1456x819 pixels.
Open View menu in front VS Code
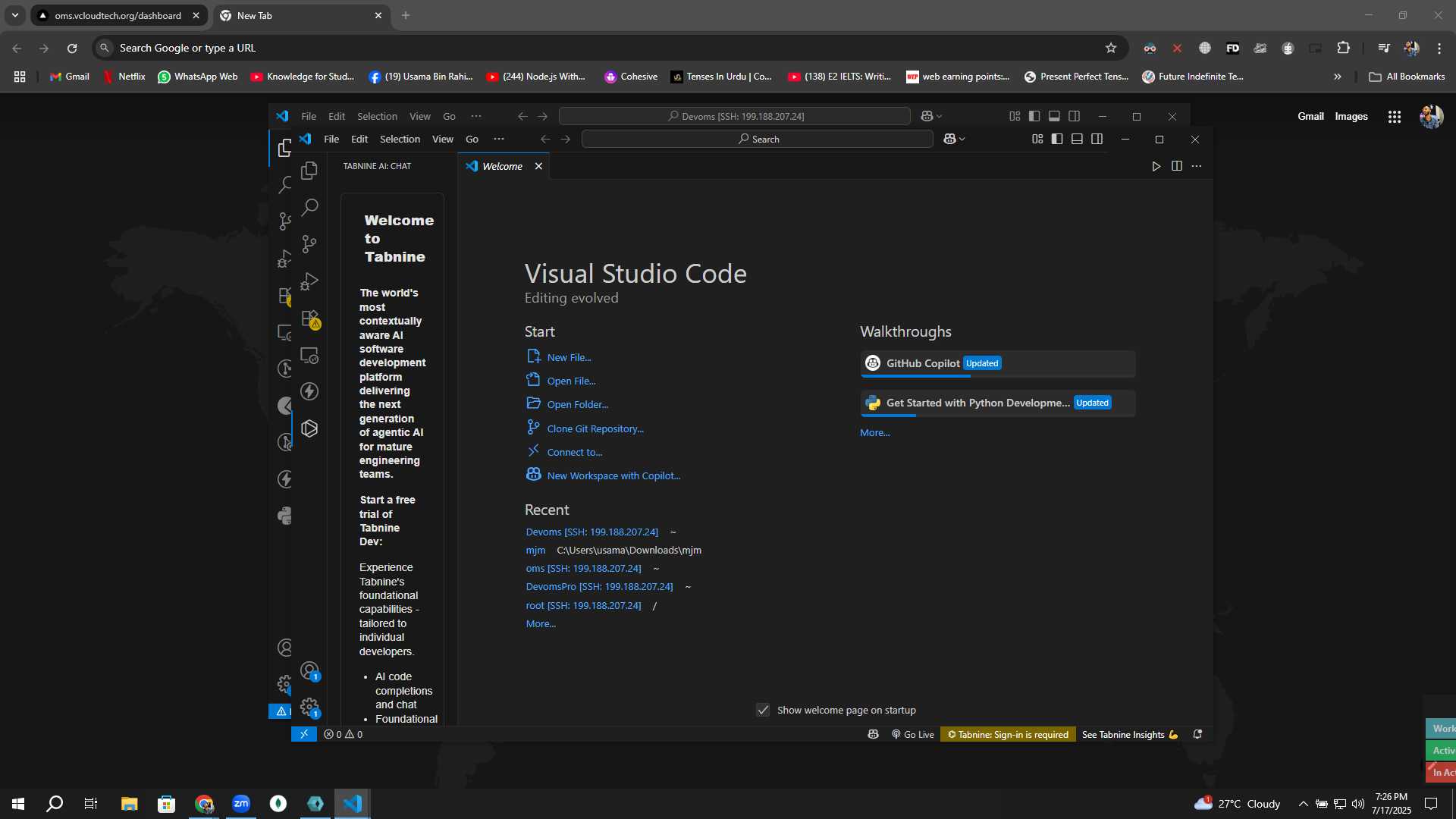click(443, 139)
